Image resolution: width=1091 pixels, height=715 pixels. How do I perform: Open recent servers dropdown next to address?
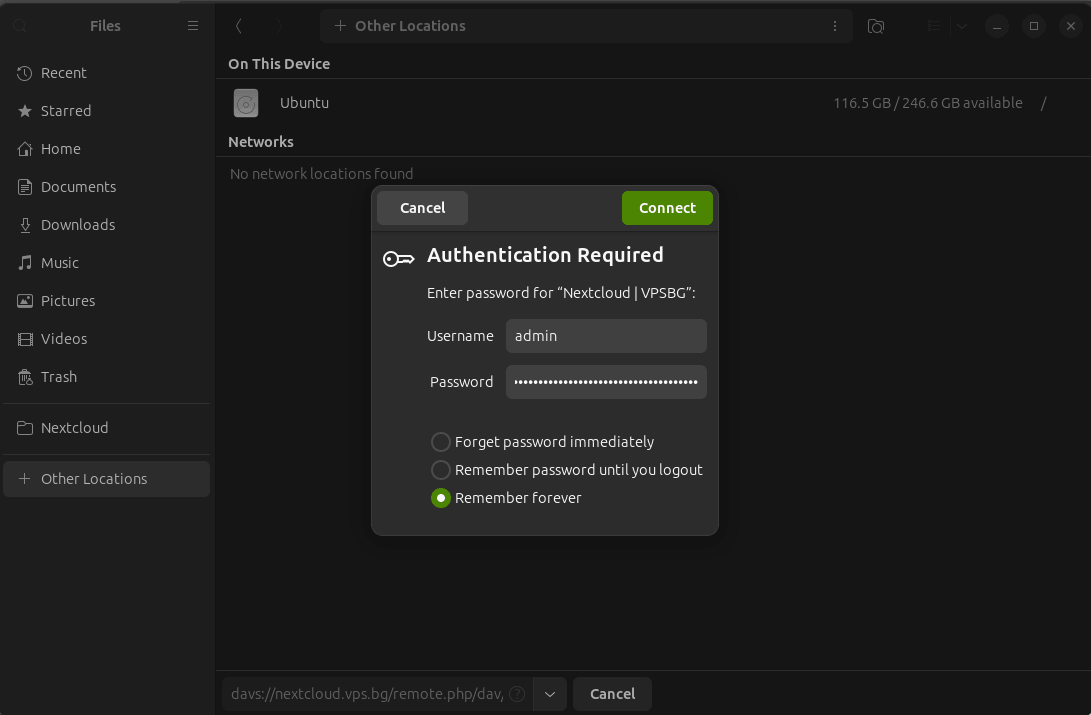[x=550, y=694]
